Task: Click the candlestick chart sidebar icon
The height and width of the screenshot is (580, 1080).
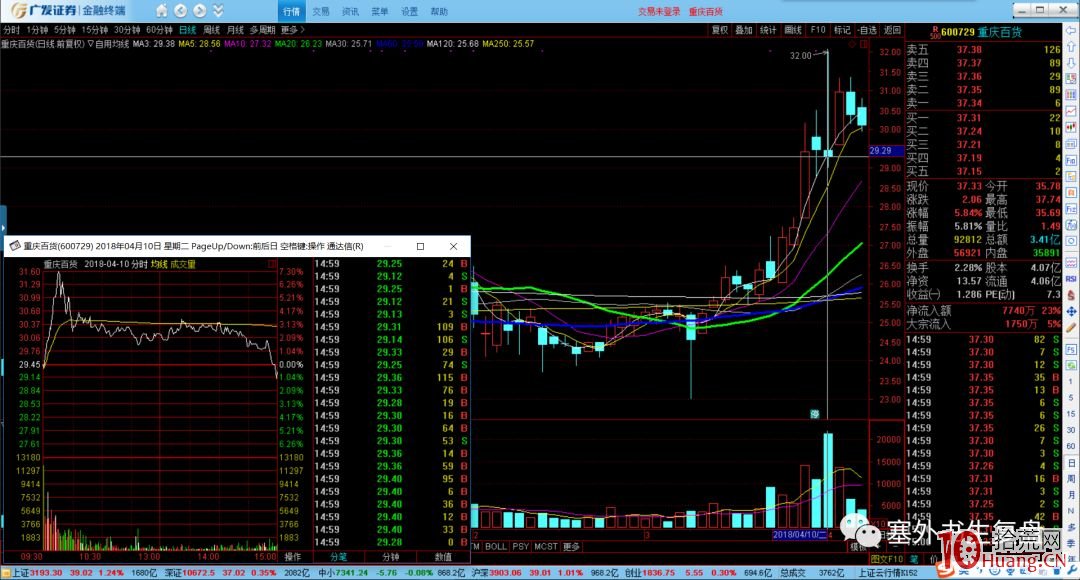Action: (x=1072, y=128)
